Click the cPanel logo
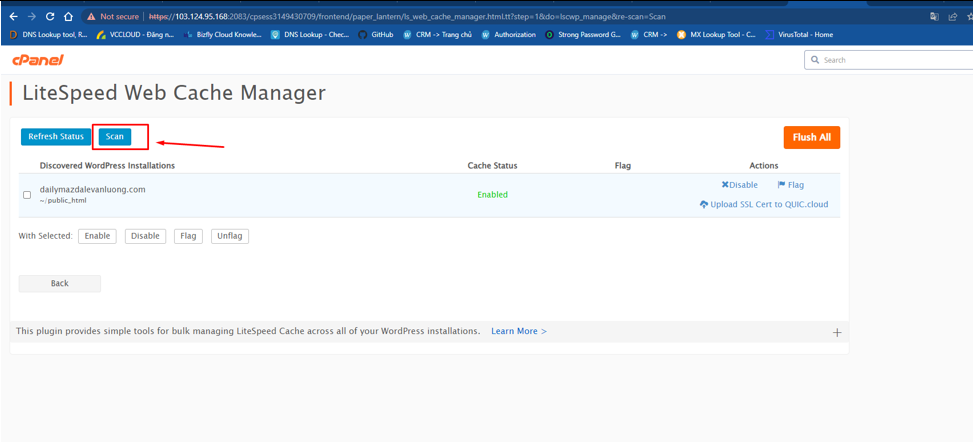This screenshot has height=443, width=973. click(38, 60)
